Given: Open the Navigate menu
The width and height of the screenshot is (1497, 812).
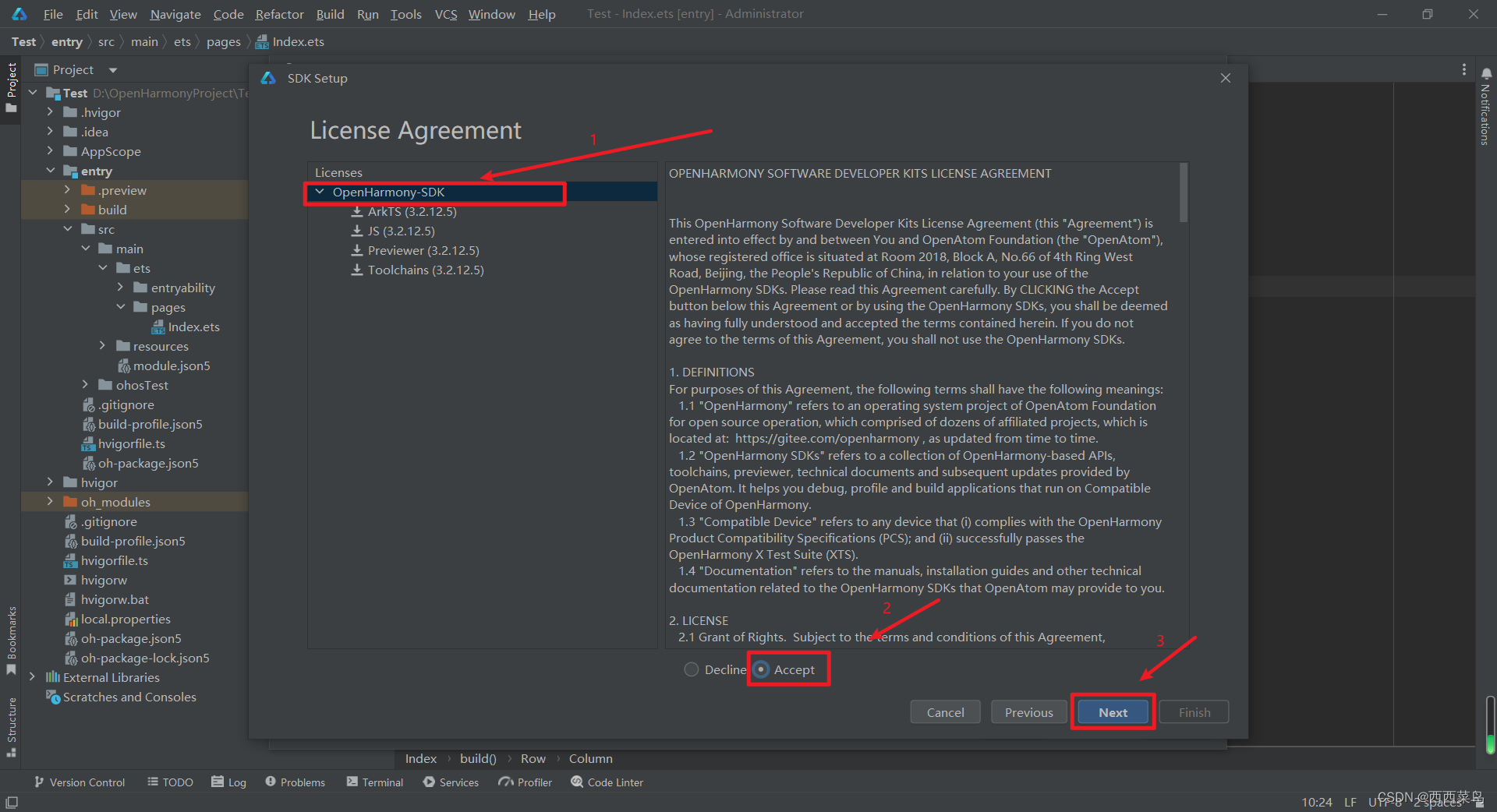Looking at the screenshot, I should coord(175,14).
